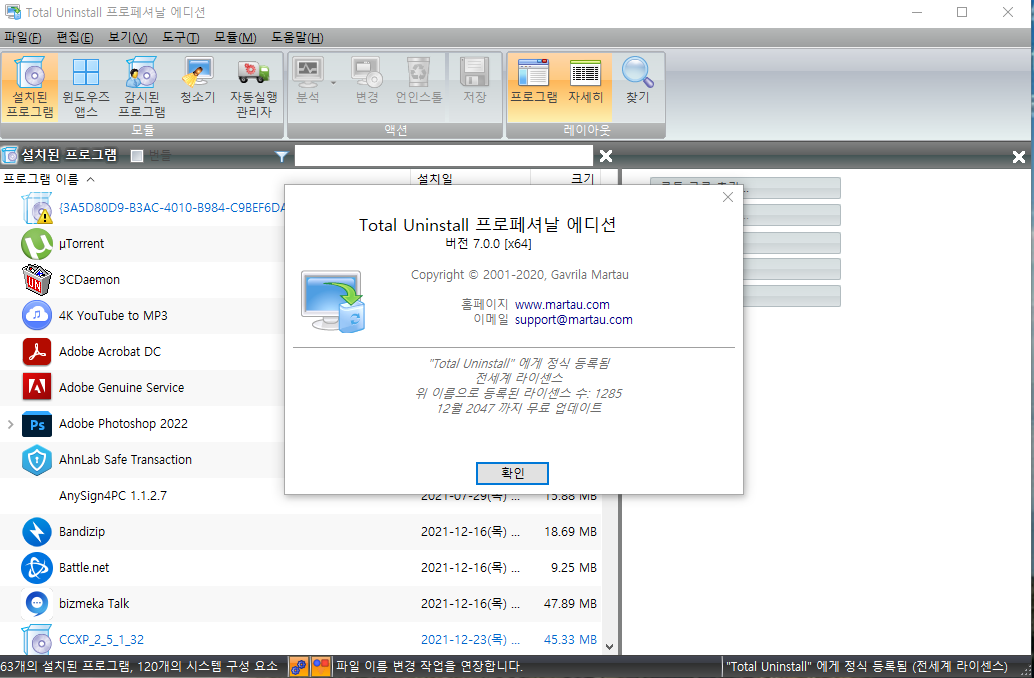Click registration status text in status bar

click(x=867, y=667)
